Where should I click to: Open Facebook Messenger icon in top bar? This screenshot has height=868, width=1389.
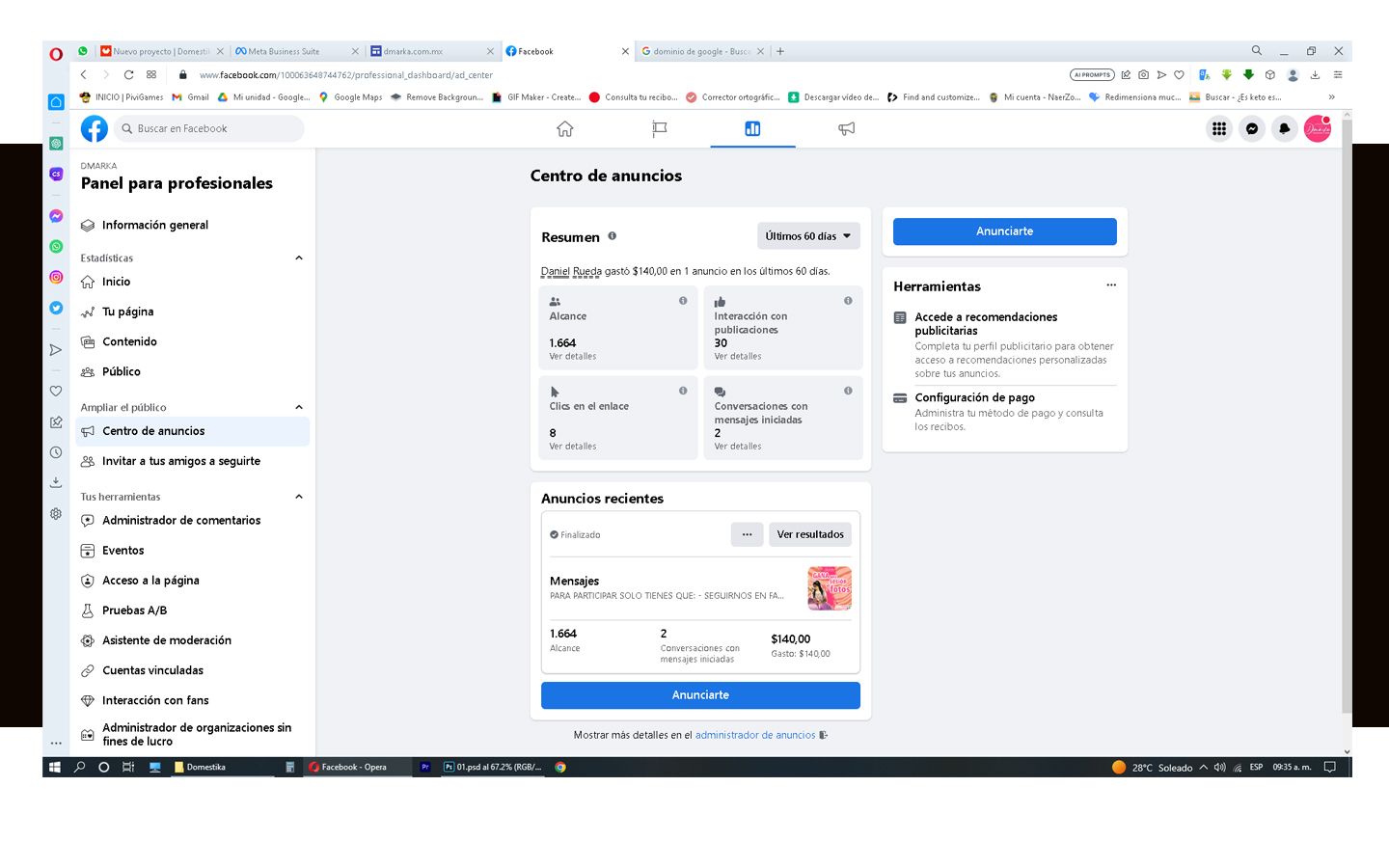[x=1251, y=128]
